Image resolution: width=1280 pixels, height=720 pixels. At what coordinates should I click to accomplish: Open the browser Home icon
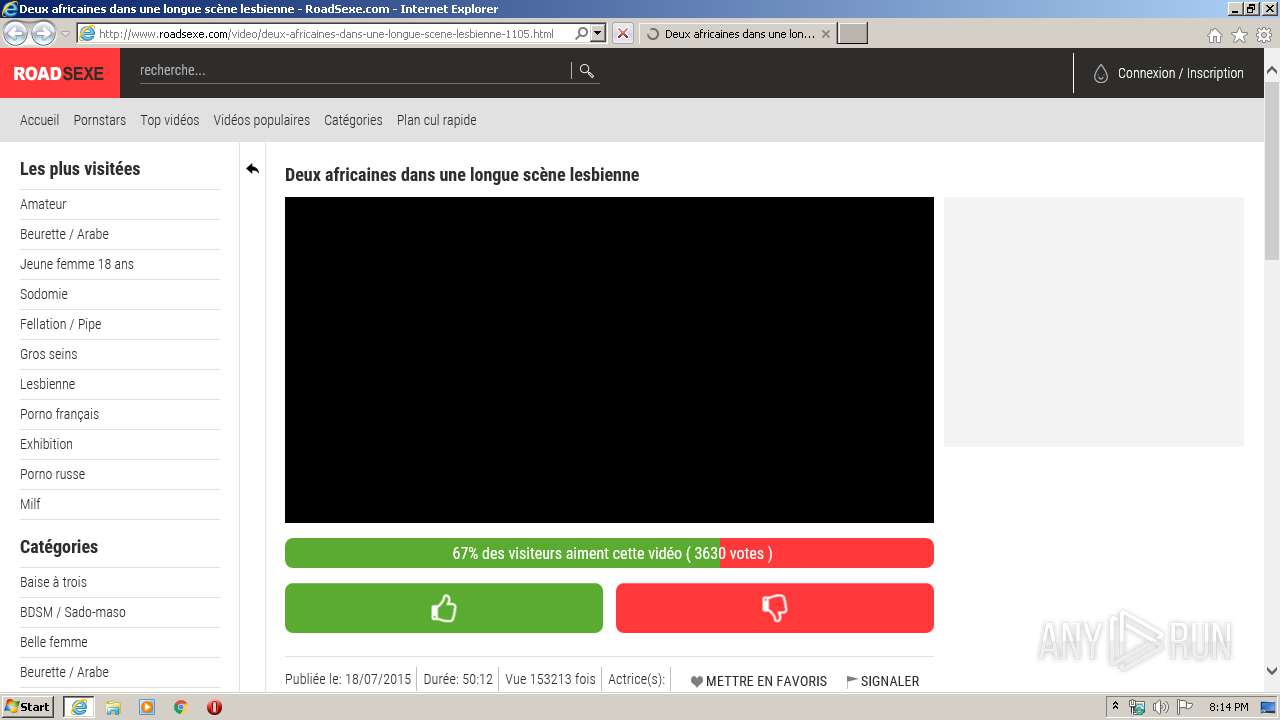pyautogui.click(x=1214, y=35)
